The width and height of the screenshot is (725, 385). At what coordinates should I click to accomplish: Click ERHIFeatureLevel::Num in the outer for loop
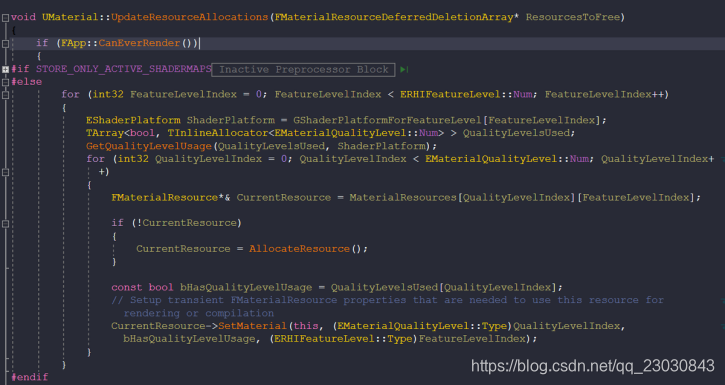(x=466, y=95)
